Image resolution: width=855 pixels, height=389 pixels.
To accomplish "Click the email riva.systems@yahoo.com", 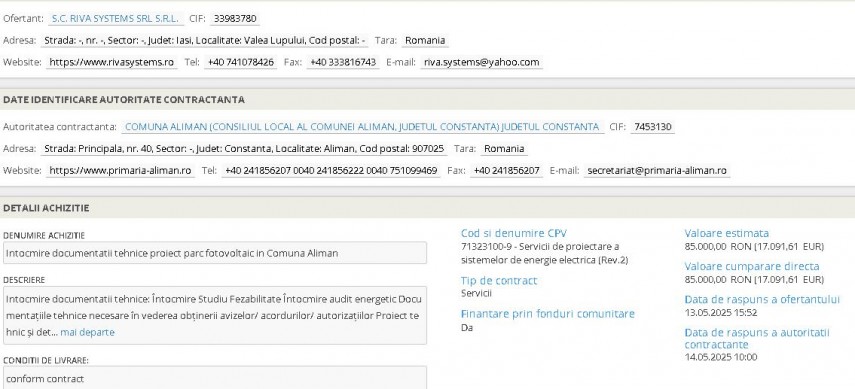I will 481,62.
